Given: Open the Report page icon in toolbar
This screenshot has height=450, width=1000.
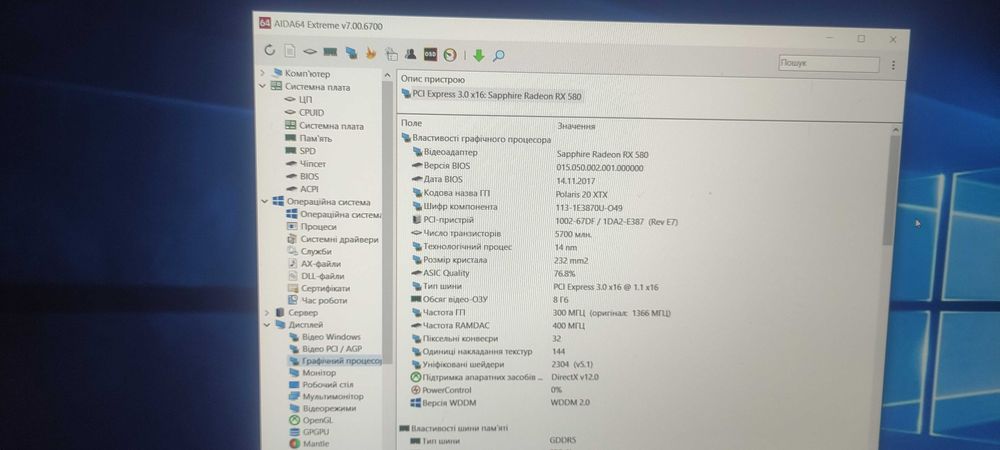Looking at the screenshot, I should (x=290, y=51).
